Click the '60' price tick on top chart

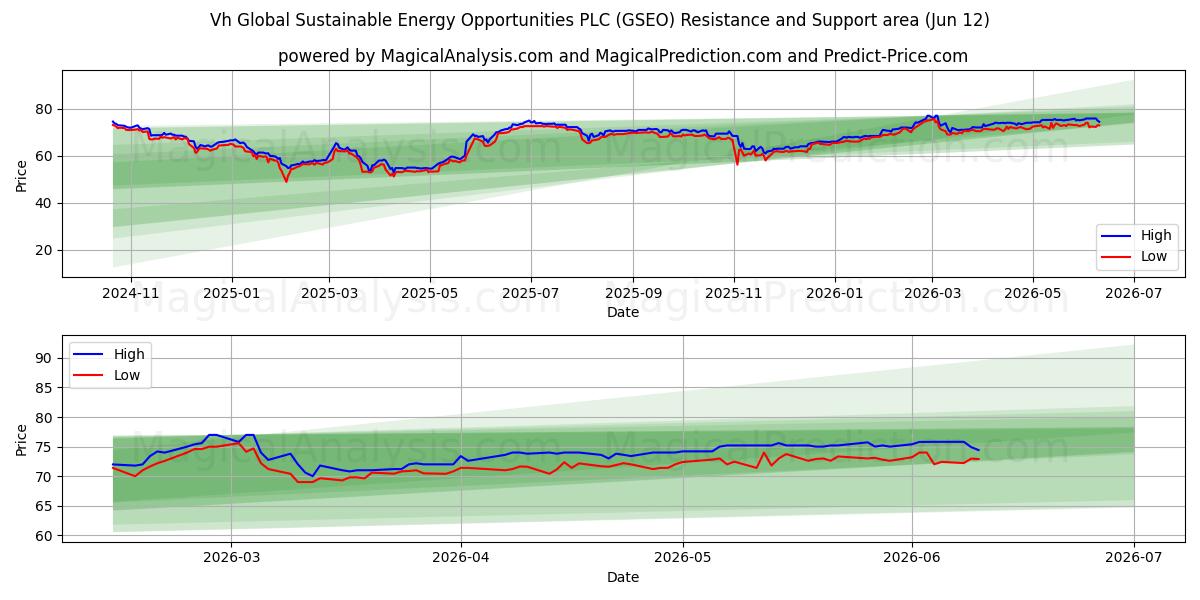click(45, 156)
